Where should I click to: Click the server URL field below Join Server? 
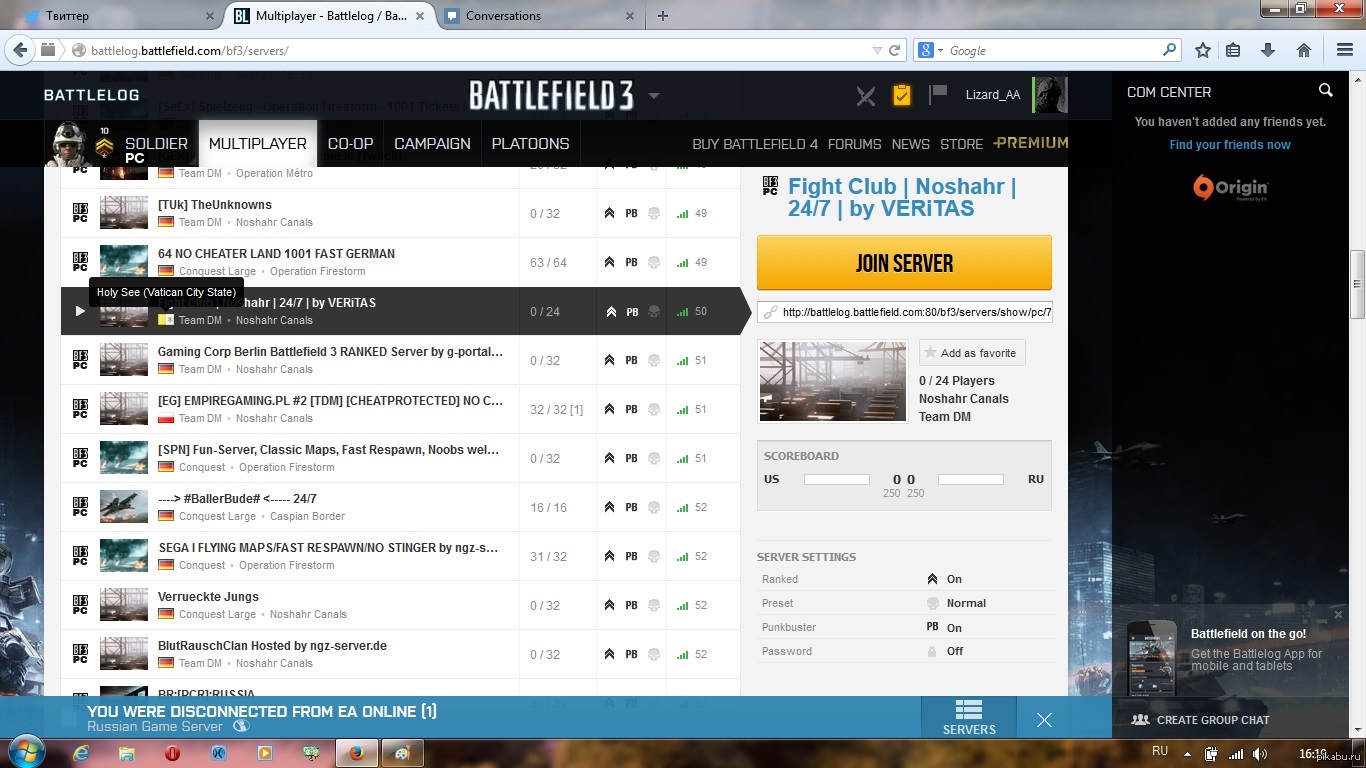pyautogui.click(x=915, y=312)
